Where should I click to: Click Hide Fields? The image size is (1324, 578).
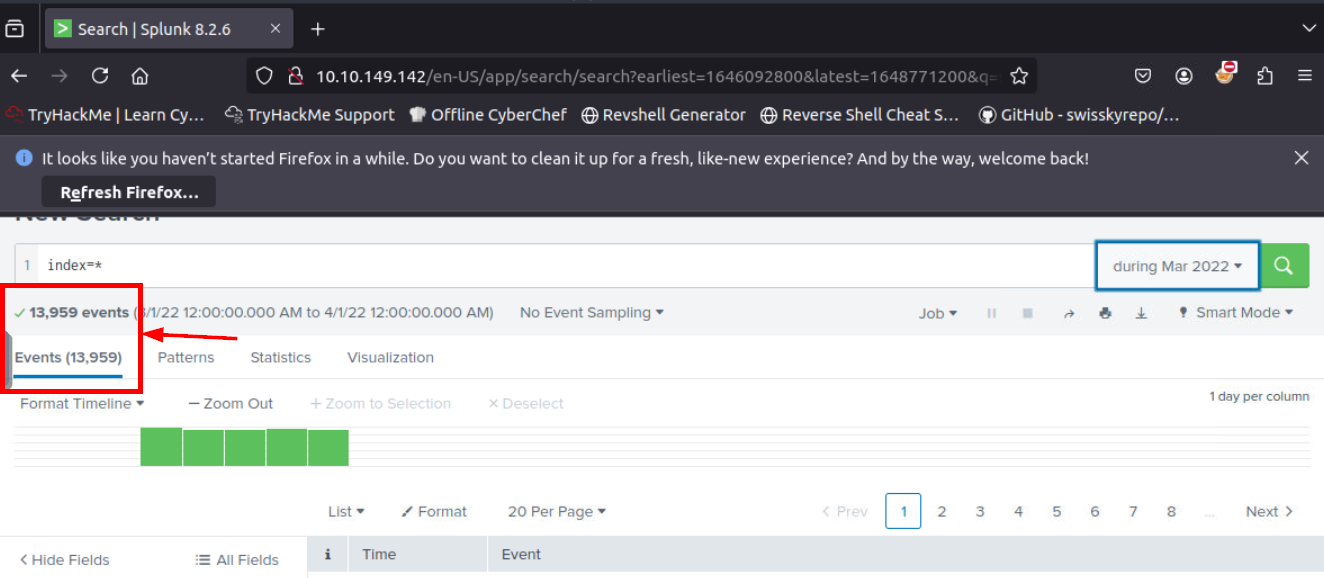point(64,560)
